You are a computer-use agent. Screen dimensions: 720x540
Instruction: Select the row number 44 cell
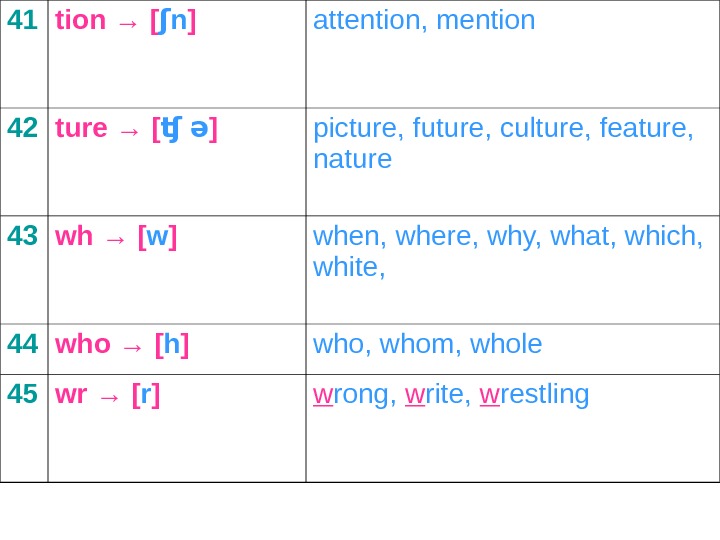click(22, 344)
